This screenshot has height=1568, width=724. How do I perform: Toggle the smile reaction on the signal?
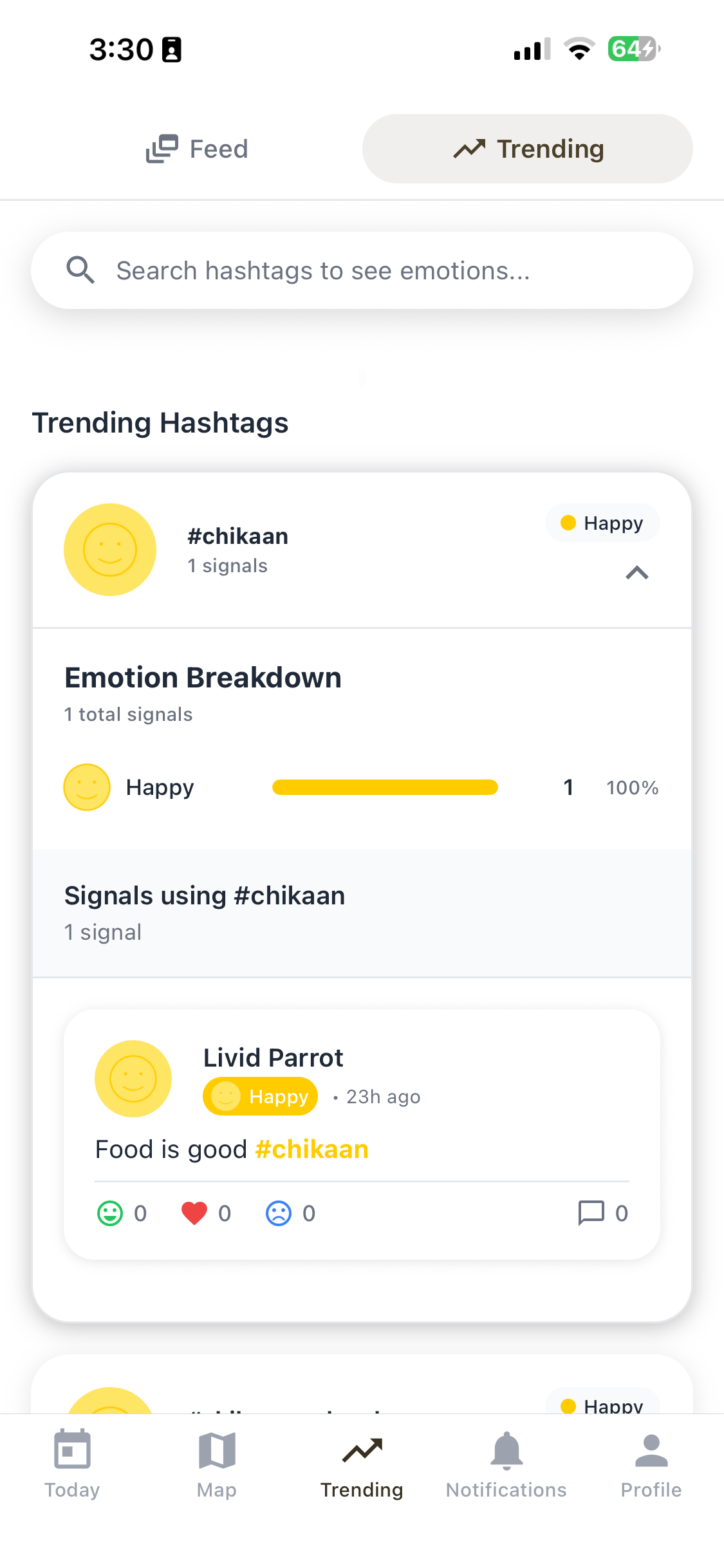point(109,1213)
